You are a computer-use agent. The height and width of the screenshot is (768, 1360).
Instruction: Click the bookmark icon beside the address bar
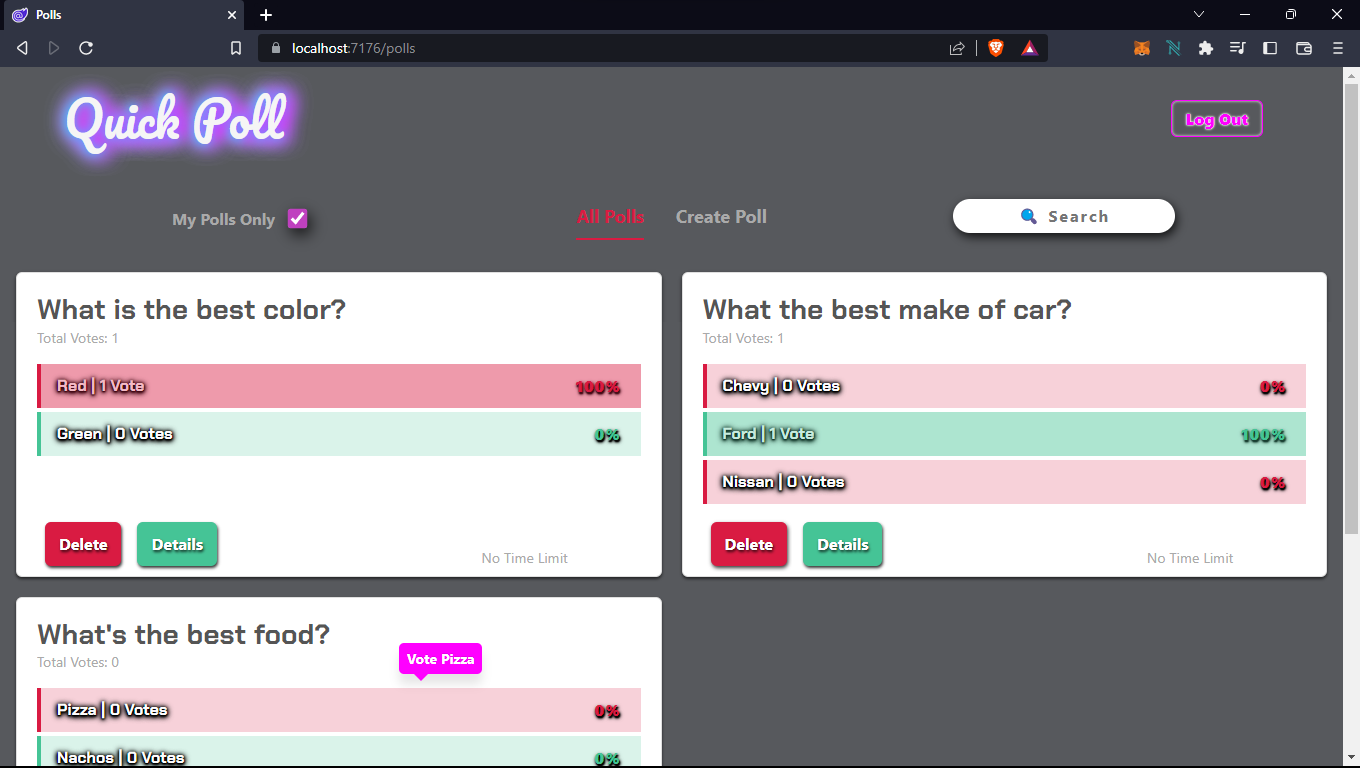tap(236, 48)
